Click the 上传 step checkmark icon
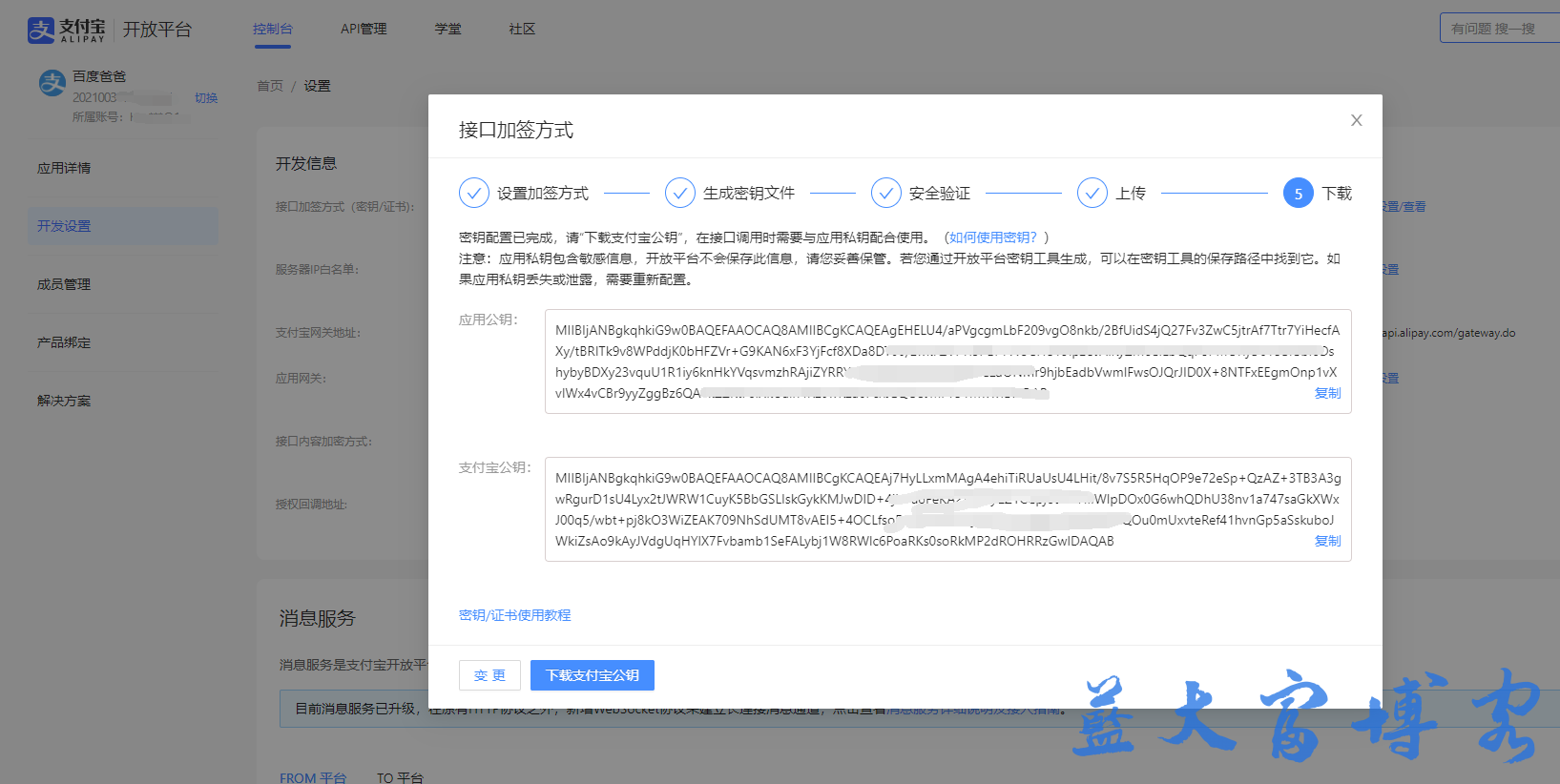This screenshot has width=1560, height=784. [1092, 193]
